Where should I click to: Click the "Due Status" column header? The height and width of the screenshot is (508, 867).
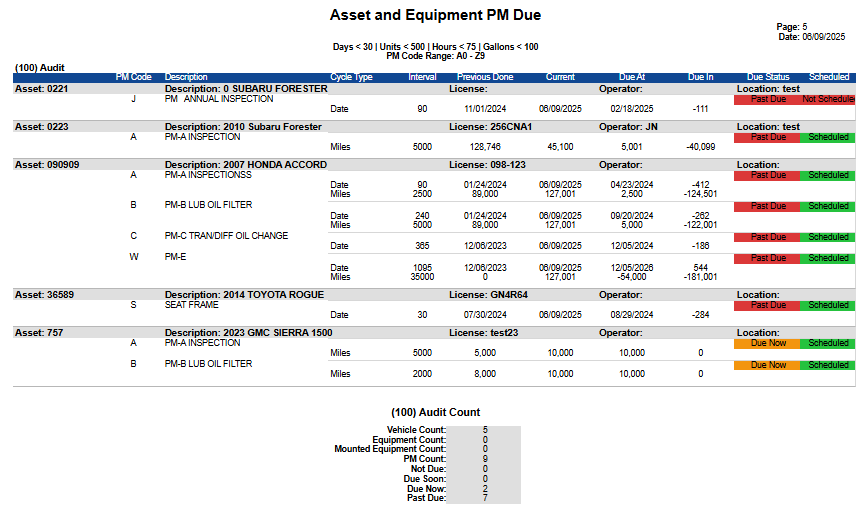pyautogui.click(x=768, y=77)
